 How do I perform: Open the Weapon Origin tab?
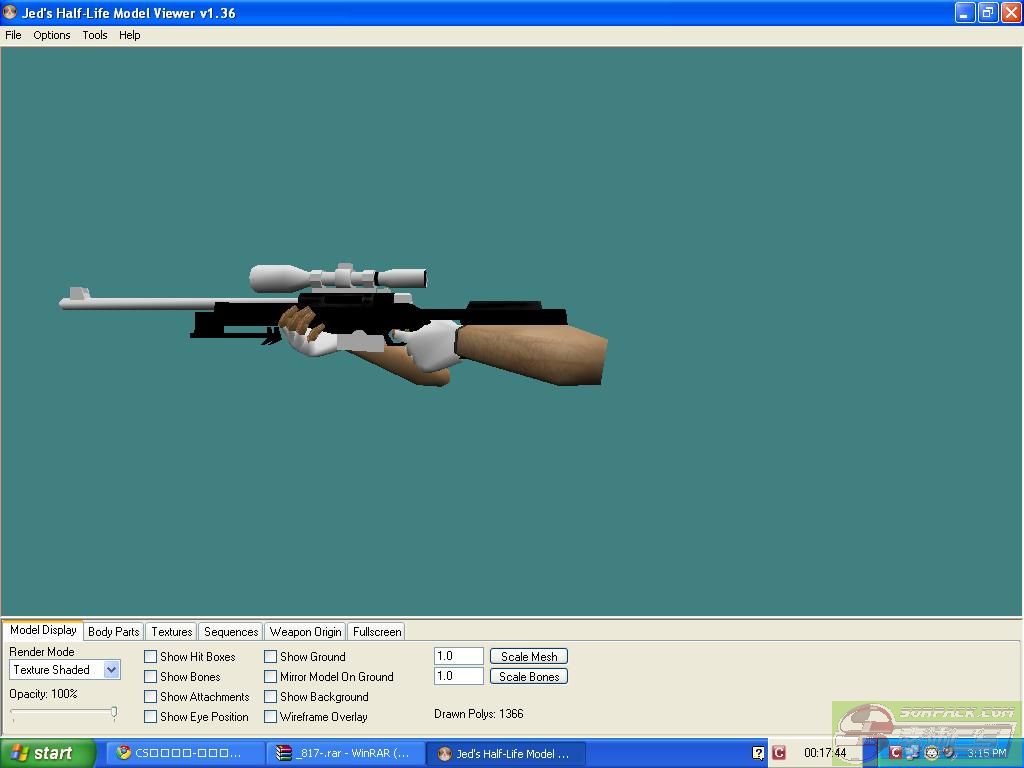tap(305, 632)
